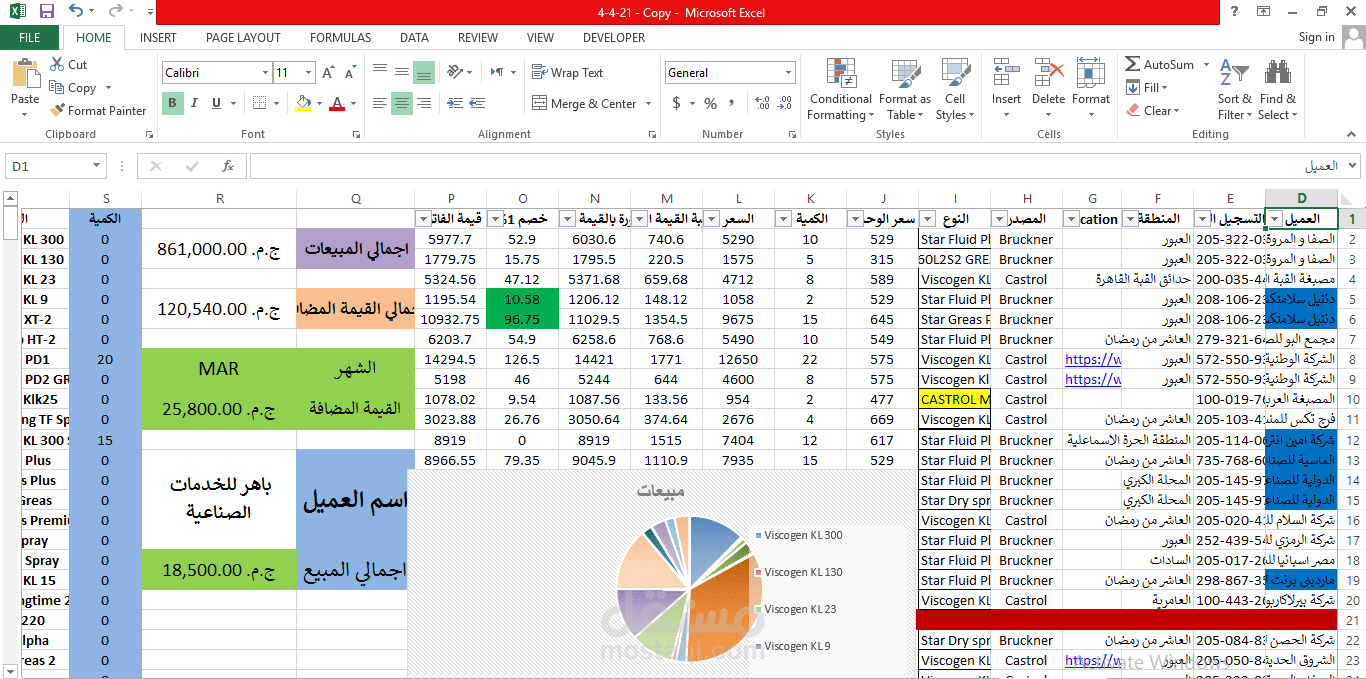This screenshot has width=1366, height=679.
Task: Toggle Underline formatting
Action: click(x=216, y=103)
